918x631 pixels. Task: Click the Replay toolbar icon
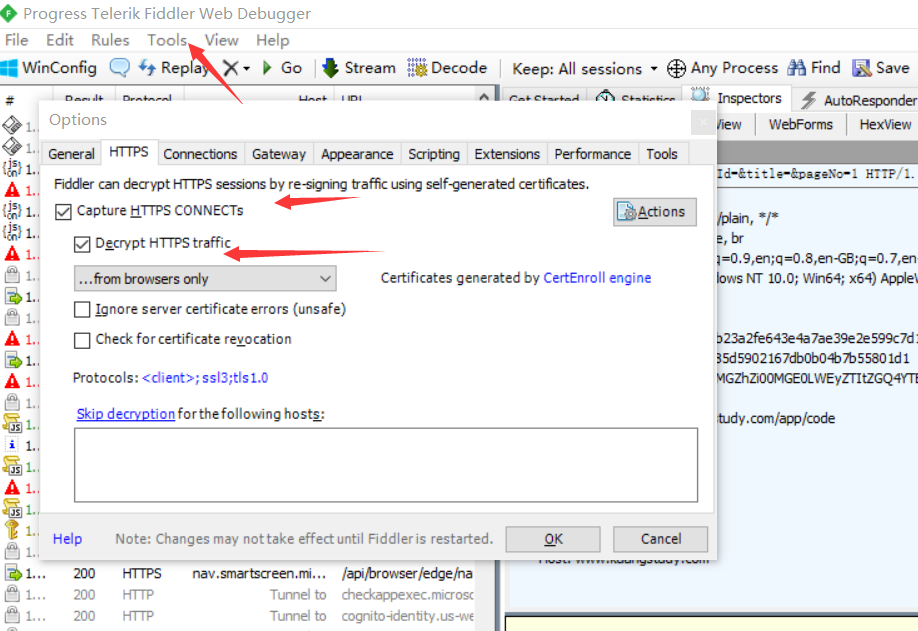[x=147, y=68]
